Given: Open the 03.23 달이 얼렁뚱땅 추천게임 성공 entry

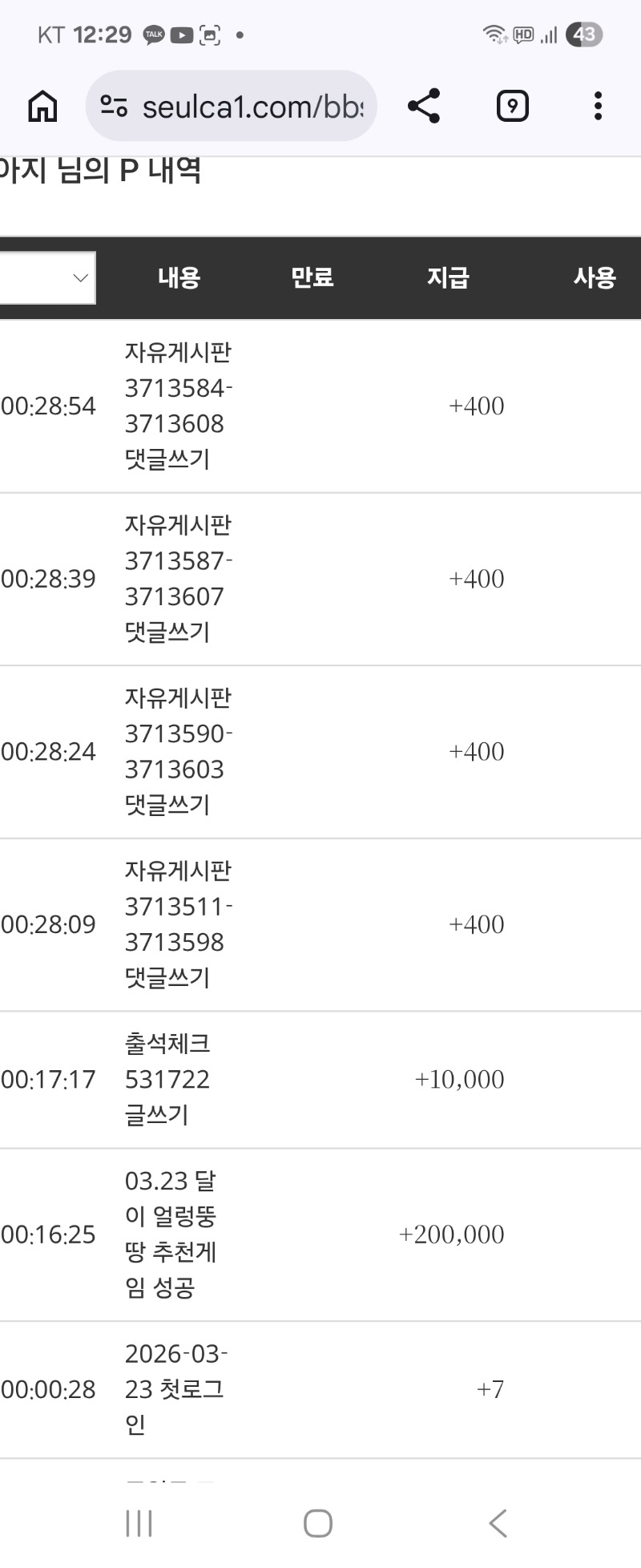Looking at the screenshot, I should tap(171, 1234).
